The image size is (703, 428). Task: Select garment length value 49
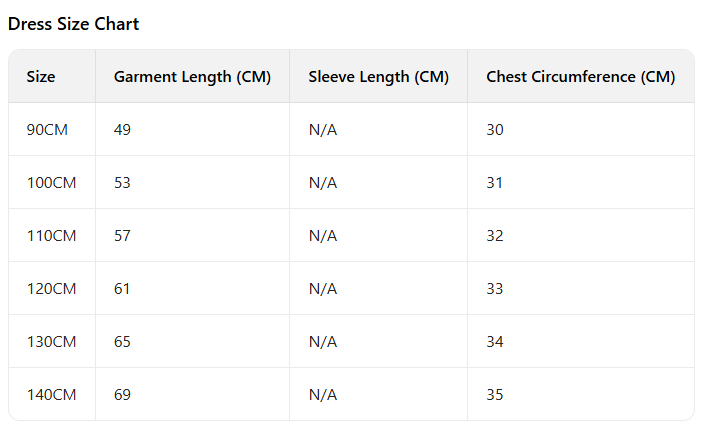(123, 130)
